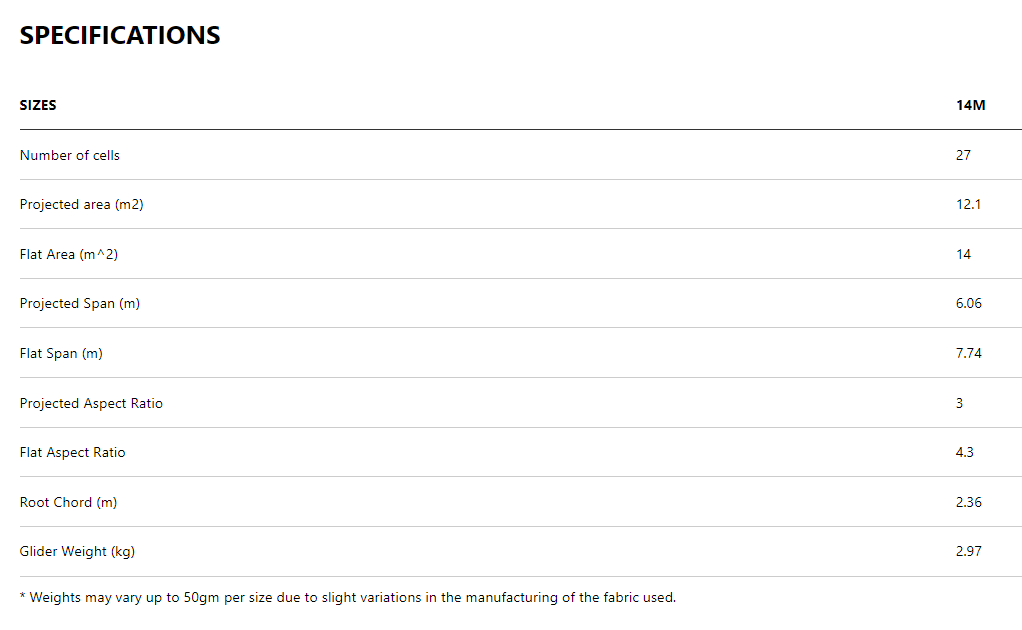Viewport: 1022px width, 630px height.
Task: Click the SIZES column header
Action: [38, 105]
